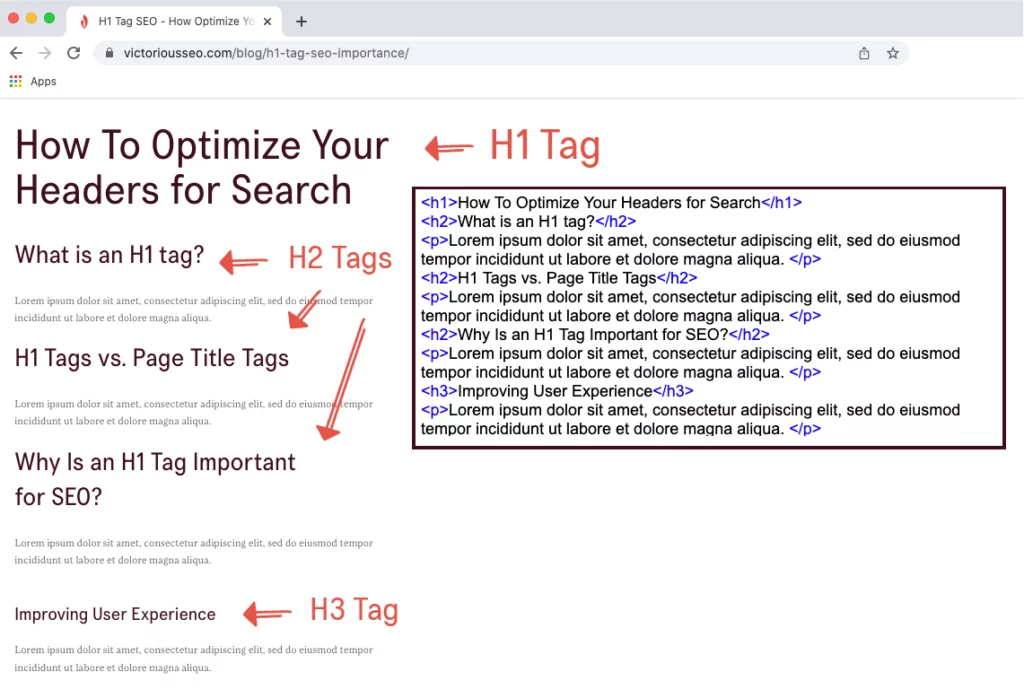Click the 'What is an H1 tag?' heading
The height and width of the screenshot is (698, 1024).
point(110,255)
